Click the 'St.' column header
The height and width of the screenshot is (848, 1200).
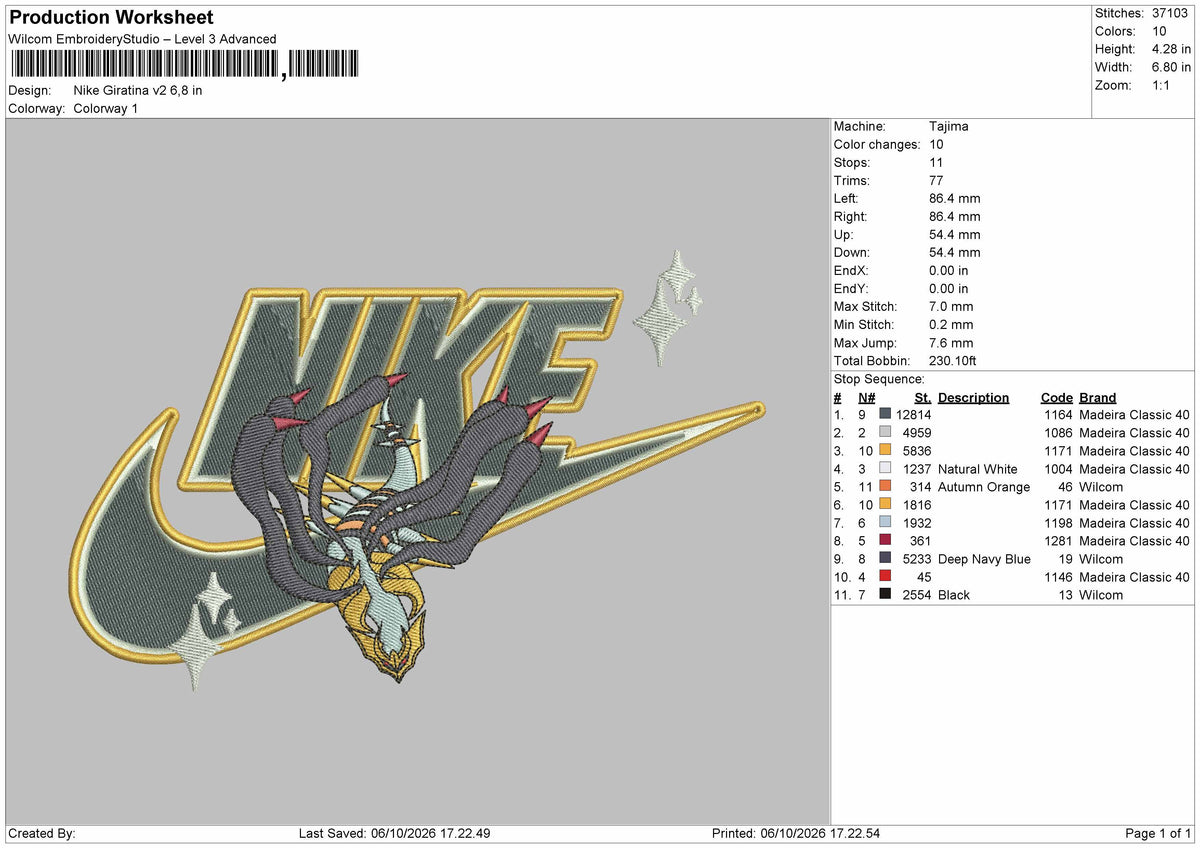click(x=923, y=397)
